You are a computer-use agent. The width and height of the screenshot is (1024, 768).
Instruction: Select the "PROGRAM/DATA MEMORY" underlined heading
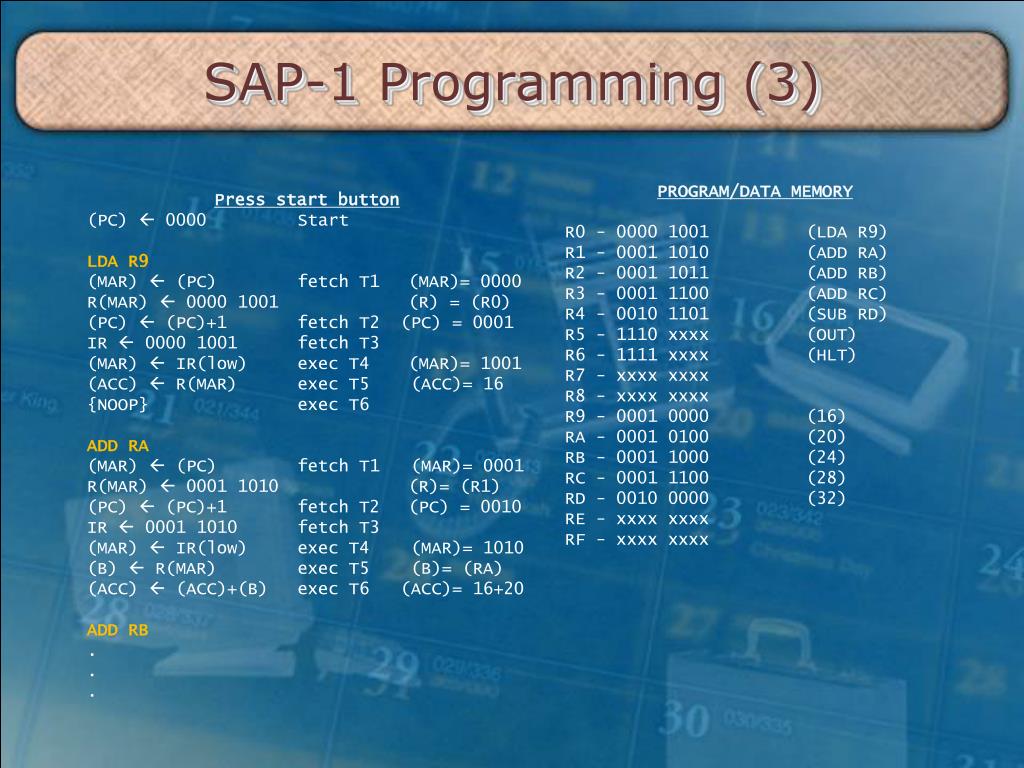pos(755,191)
